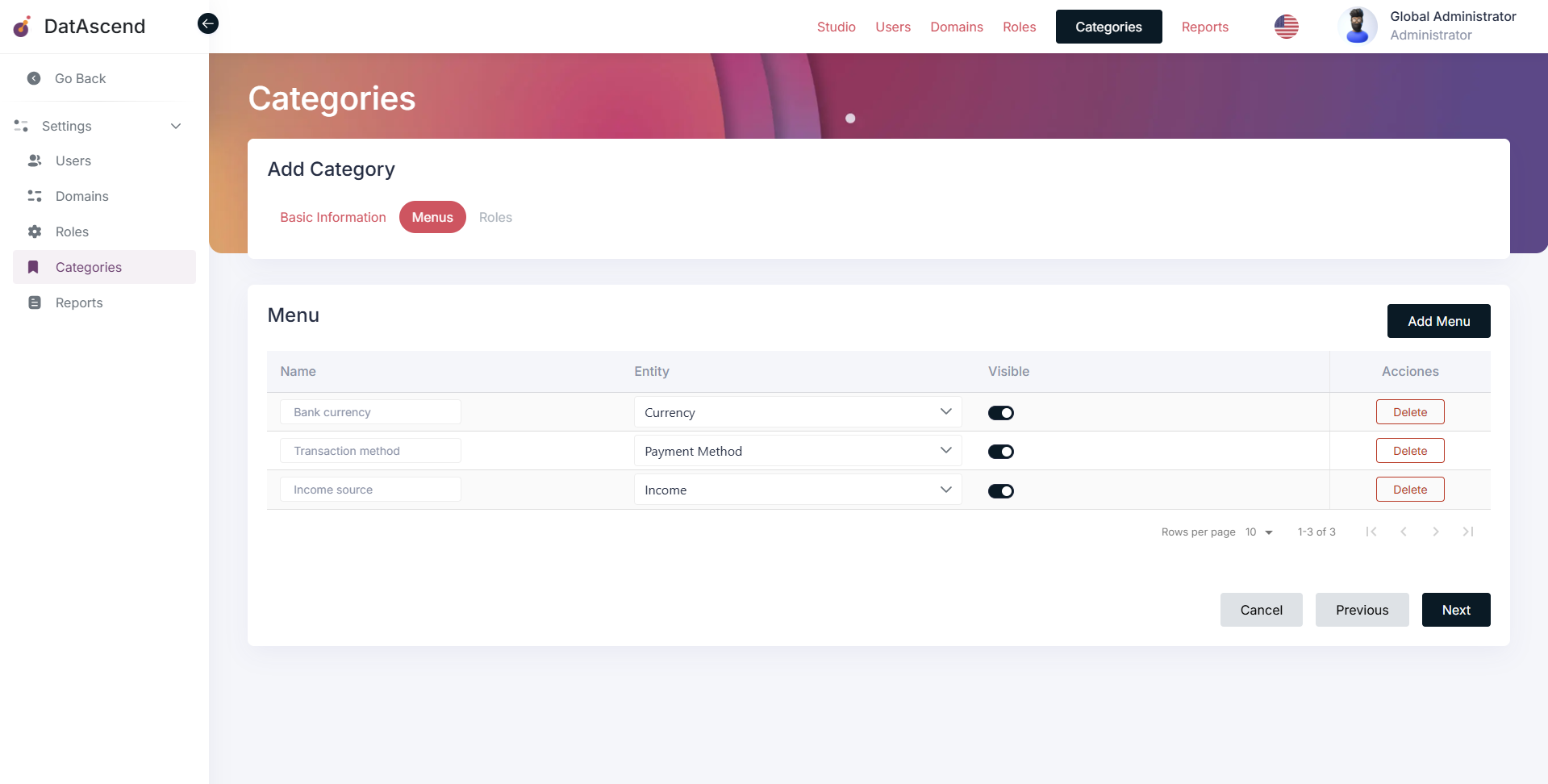1548x784 pixels.
Task: Select the Categories bookmark icon
Action: click(35, 267)
